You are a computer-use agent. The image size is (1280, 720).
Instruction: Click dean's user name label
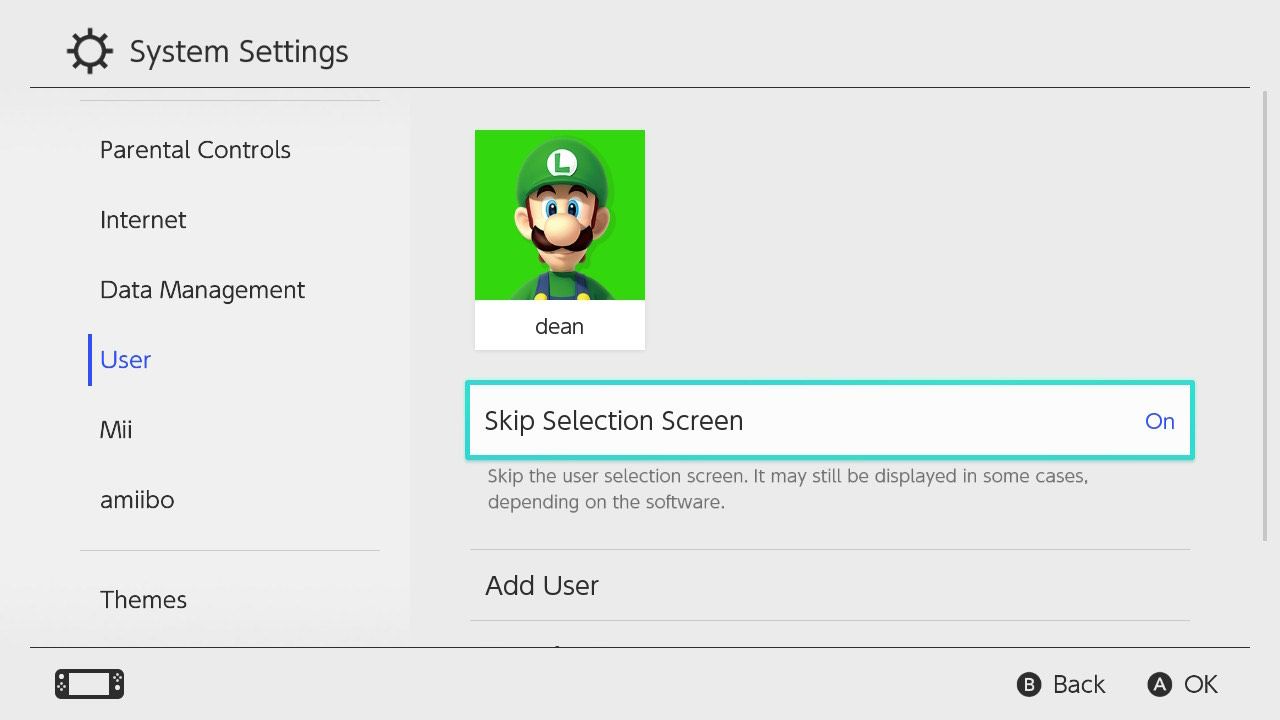pyautogui.click(x=559, y=326)
